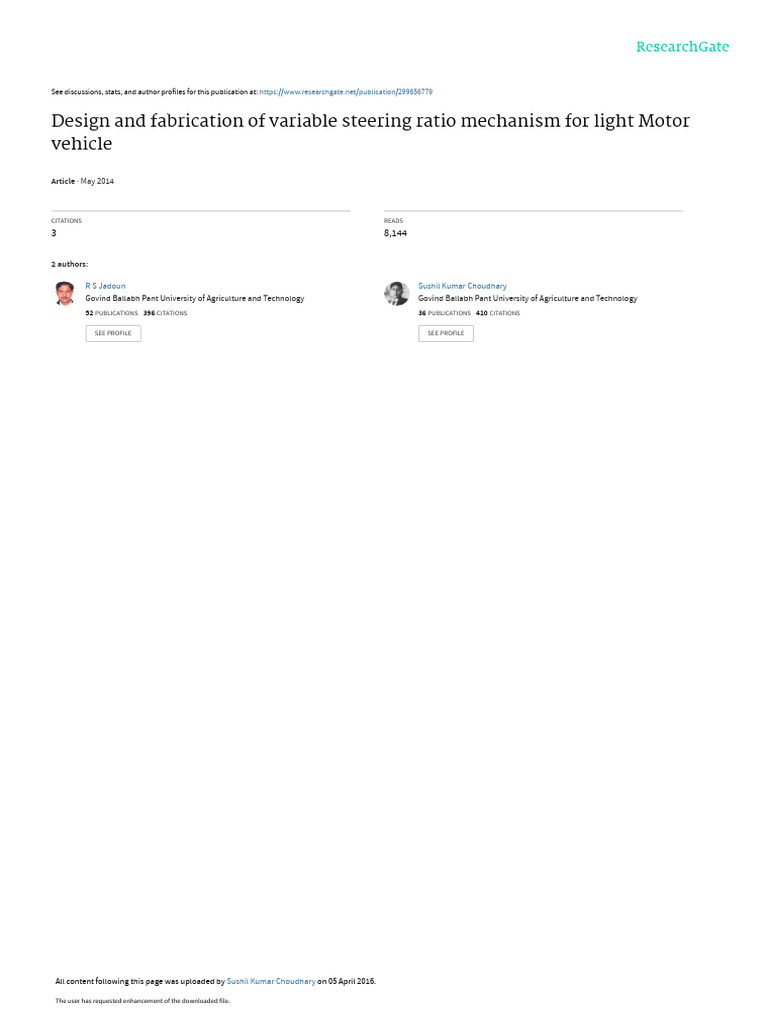Click Sushil Kumar Choudhary's university affiliation text
The width and height of the screenshot is (768, 1024).
[528, 298]
